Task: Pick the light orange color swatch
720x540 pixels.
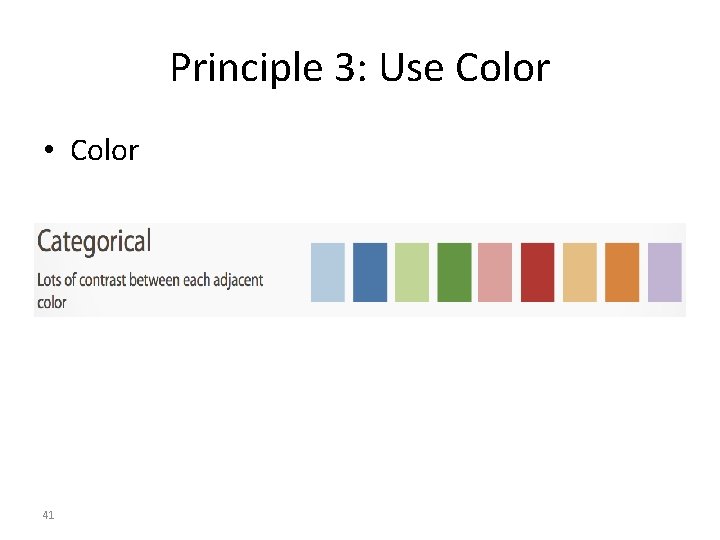Action: [580, 272]
